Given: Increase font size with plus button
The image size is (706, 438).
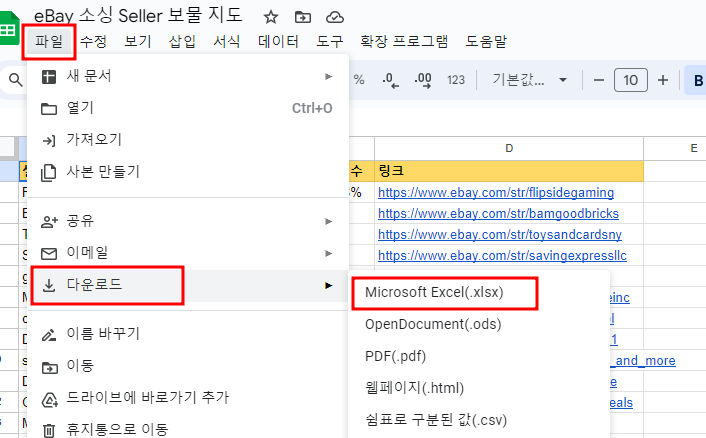Looking at the screenshot, I should point(663,81).
